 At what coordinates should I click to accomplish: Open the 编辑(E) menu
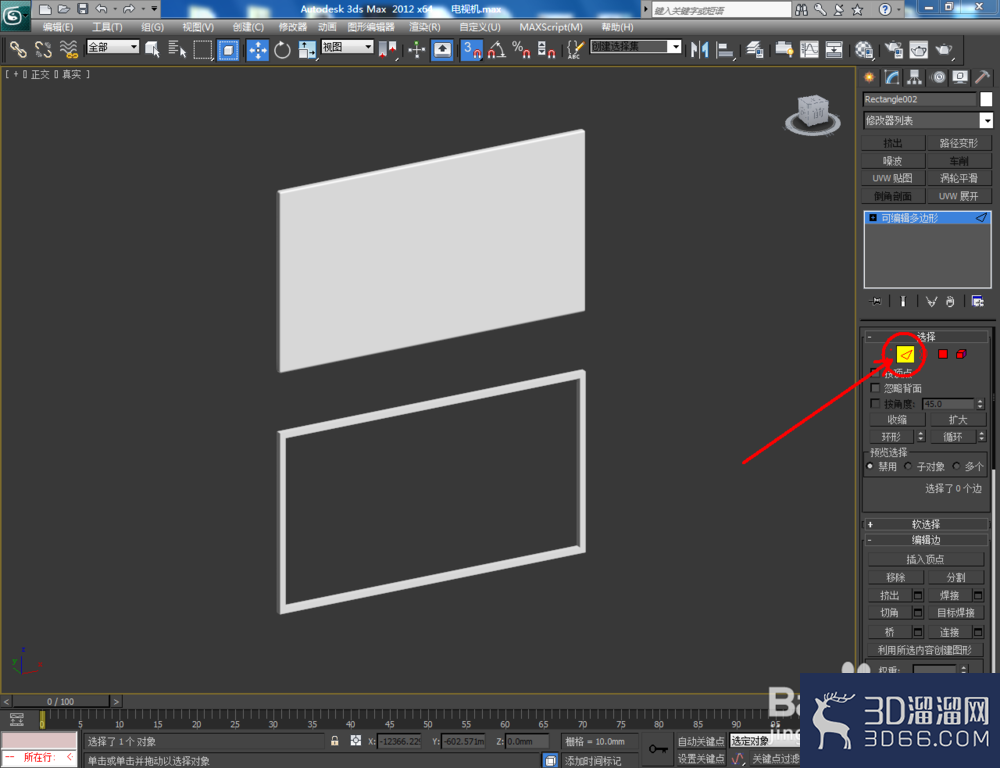(58, 27)
